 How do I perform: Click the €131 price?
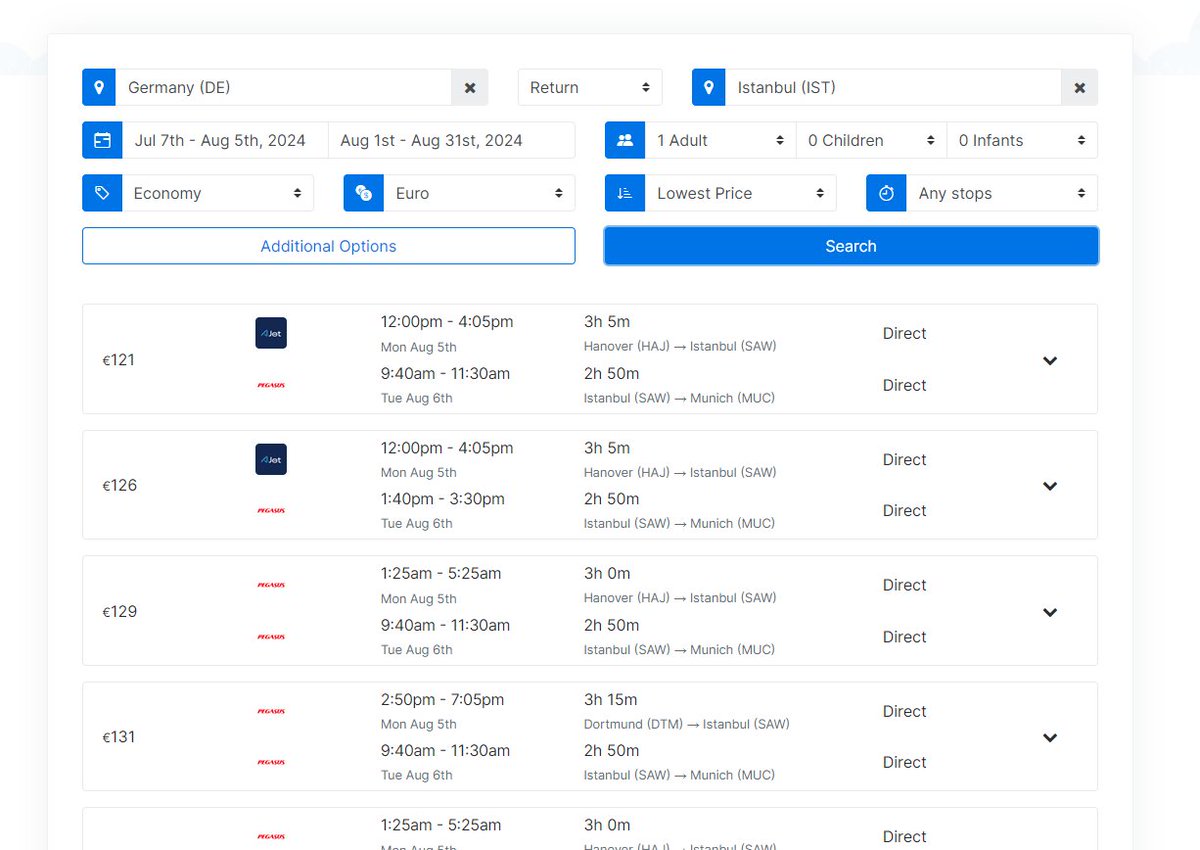[x=119, y=737]
